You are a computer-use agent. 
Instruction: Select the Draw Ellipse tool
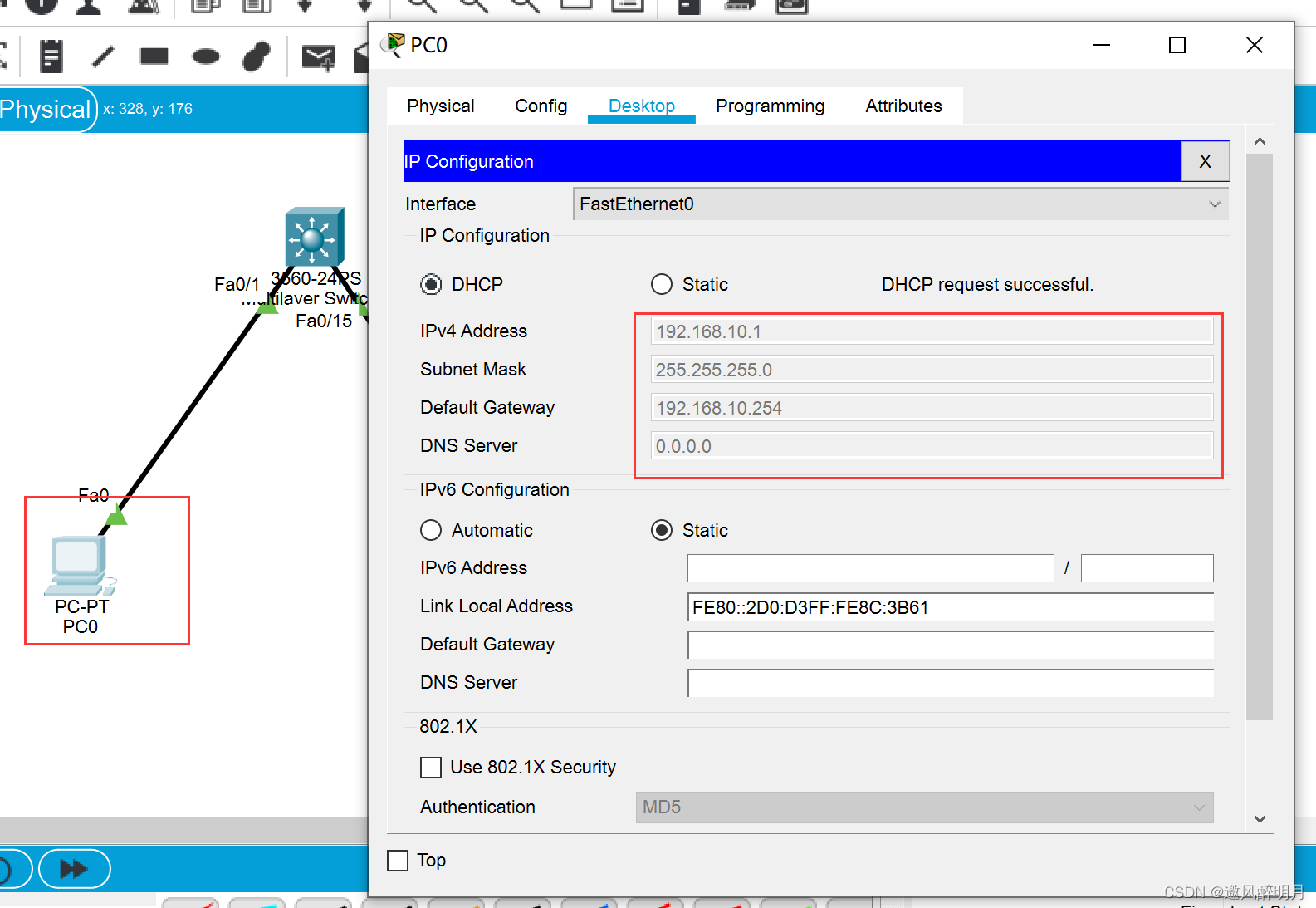point(206,56)
